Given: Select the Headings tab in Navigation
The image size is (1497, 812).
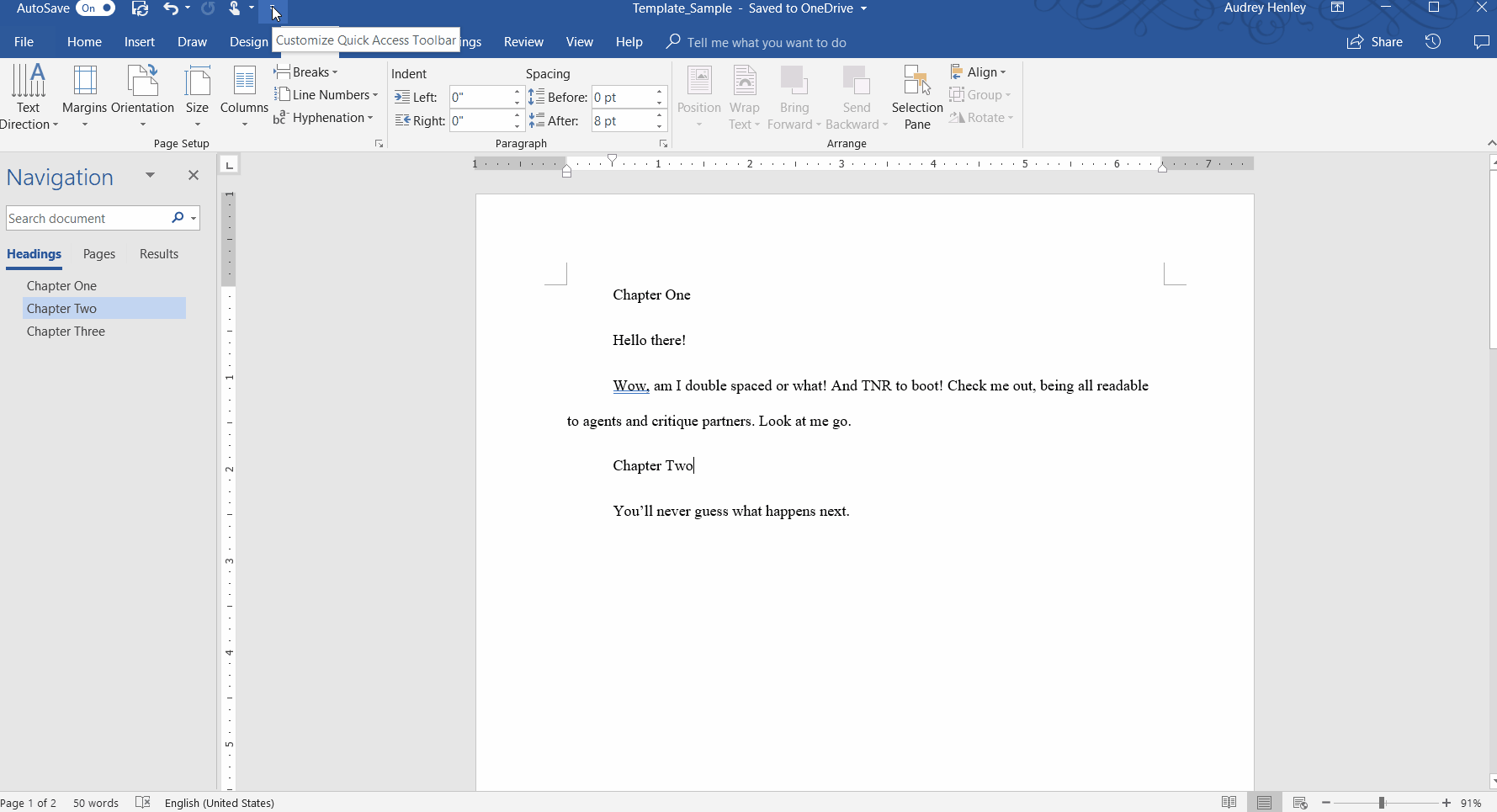Looking at the screenshot, I should [x=34, y=254].
